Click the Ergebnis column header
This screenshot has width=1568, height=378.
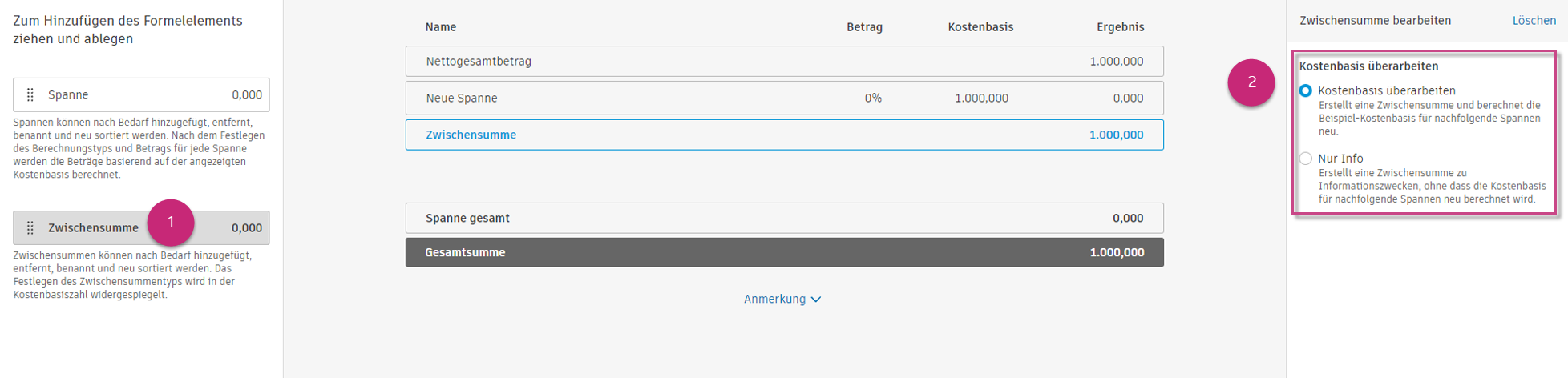pyautogui.click(x=1120, y=27)
